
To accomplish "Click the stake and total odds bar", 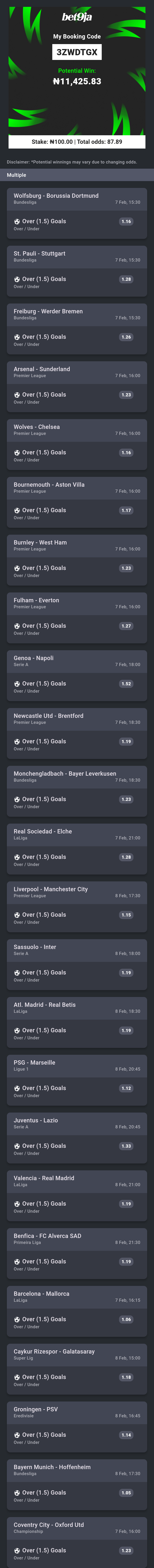I will 77,142.
